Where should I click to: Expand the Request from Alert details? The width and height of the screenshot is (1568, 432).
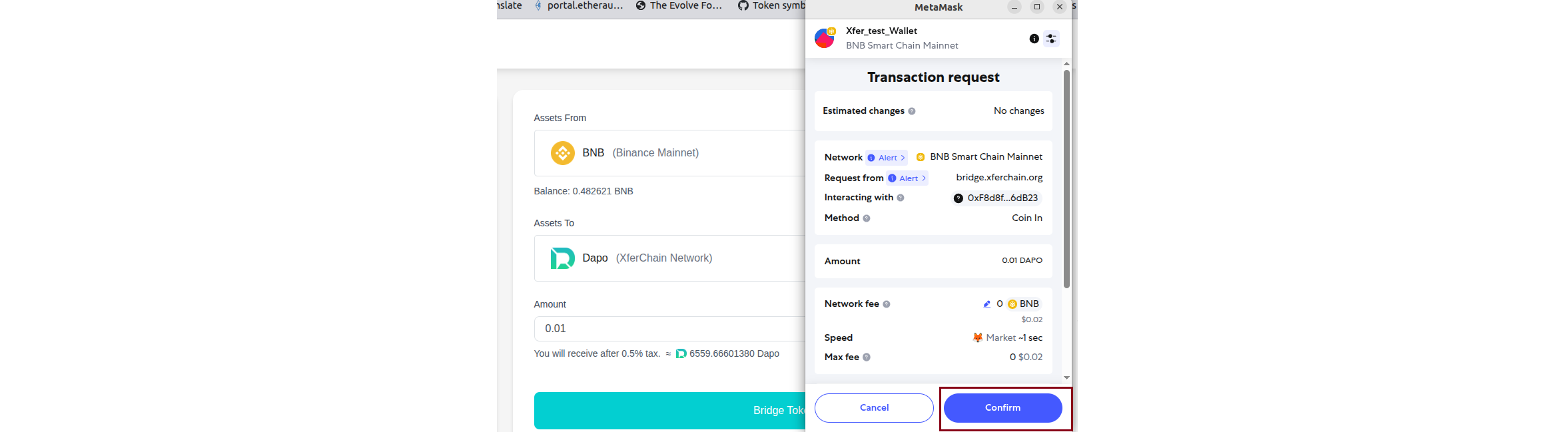pyautogui.click(x=907, y=178)
